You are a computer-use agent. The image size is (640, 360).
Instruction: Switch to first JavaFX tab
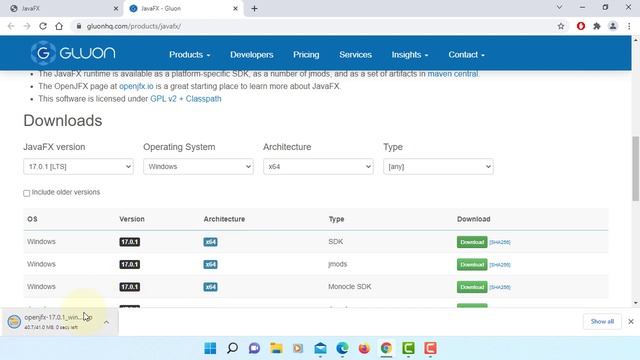click(x=61, y=8)
